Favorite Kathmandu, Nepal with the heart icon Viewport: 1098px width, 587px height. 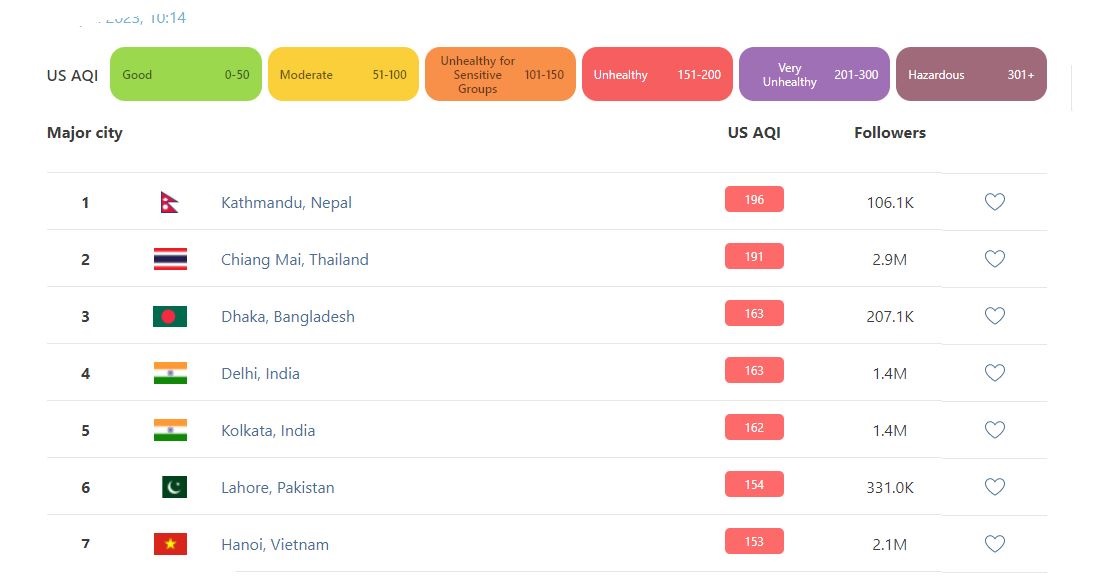coord(994,202)
